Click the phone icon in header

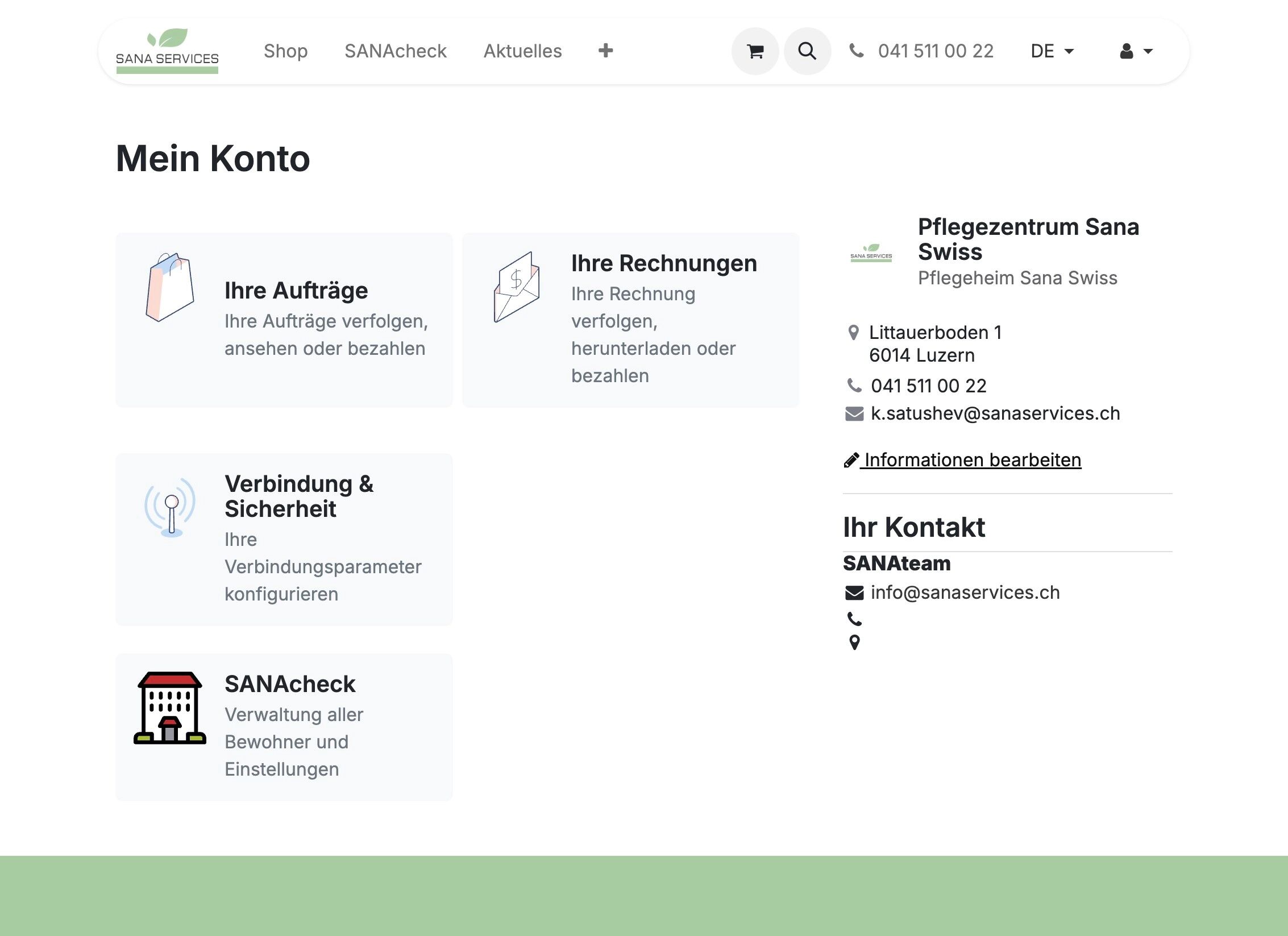pos(857,51)
